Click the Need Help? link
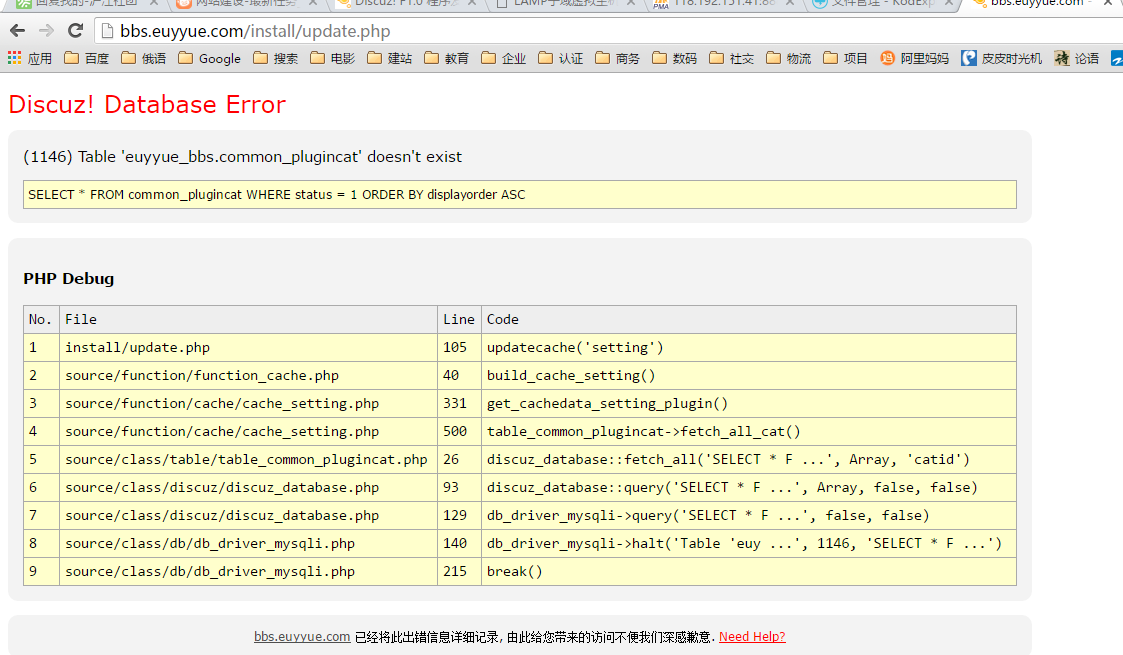1123x655 pixels. point(752,636)
